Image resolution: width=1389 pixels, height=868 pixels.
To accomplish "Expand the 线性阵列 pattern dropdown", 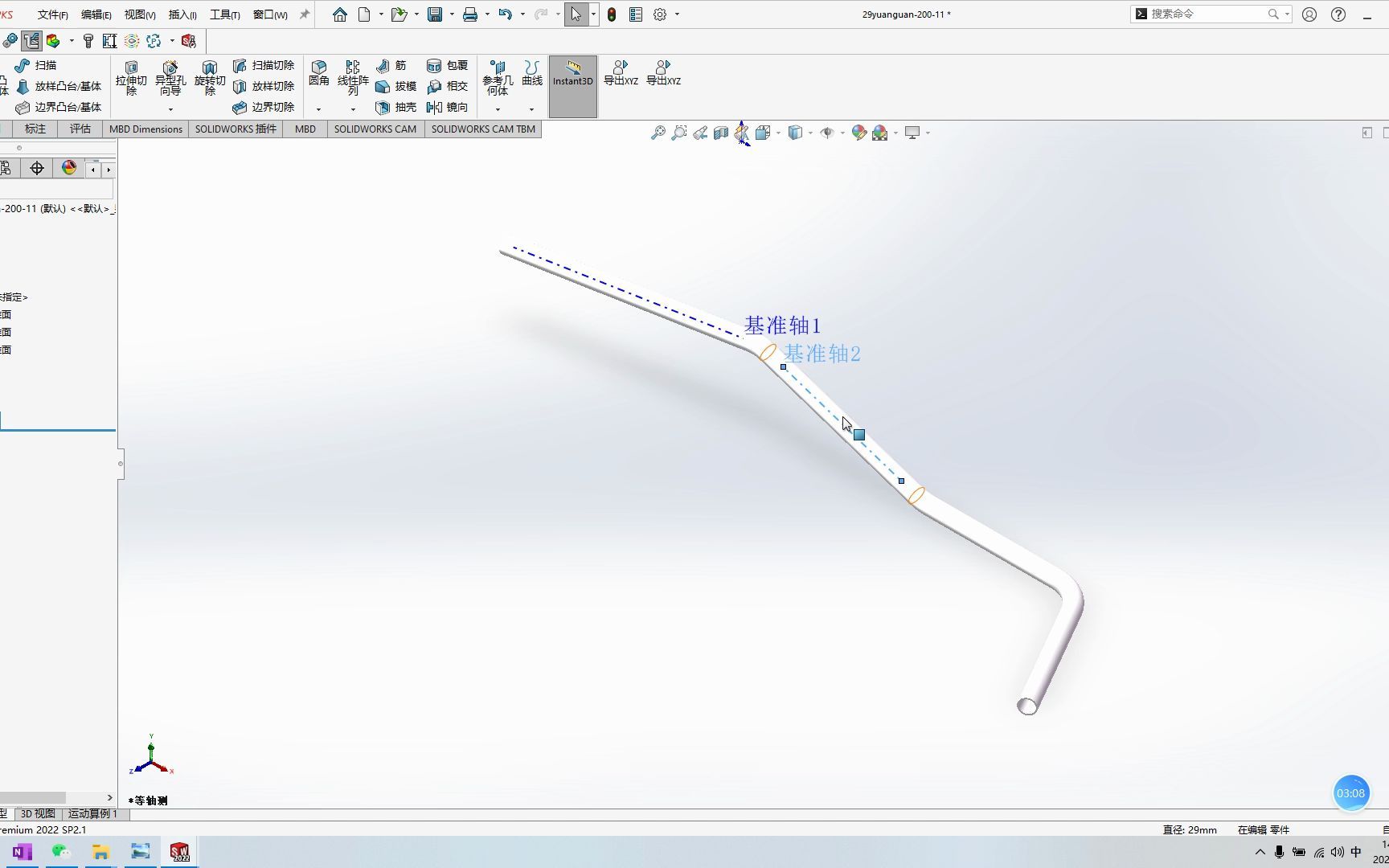I will (351, 108).
